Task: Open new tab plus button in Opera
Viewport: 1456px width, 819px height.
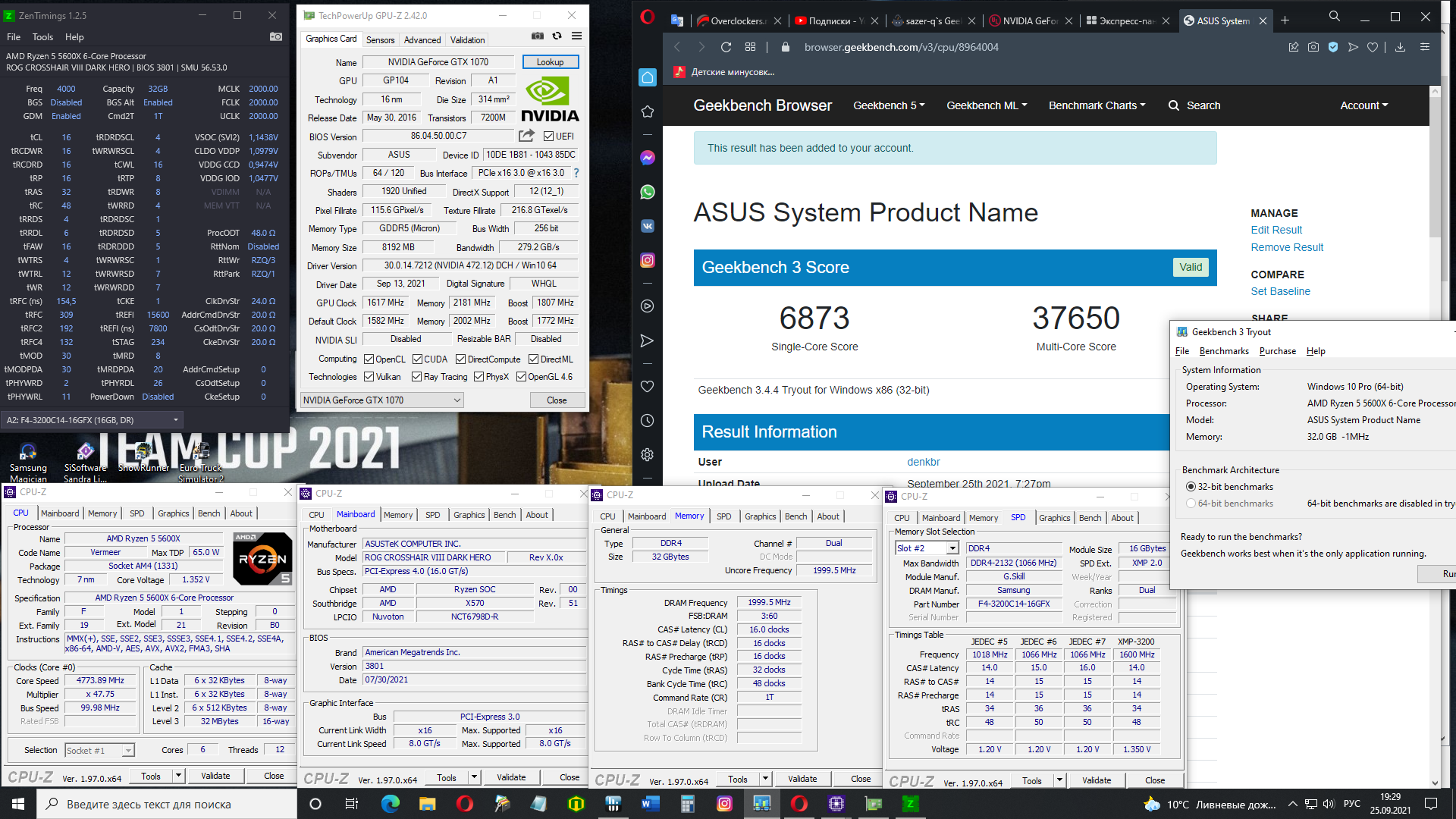Action: tap(1285, 20)
